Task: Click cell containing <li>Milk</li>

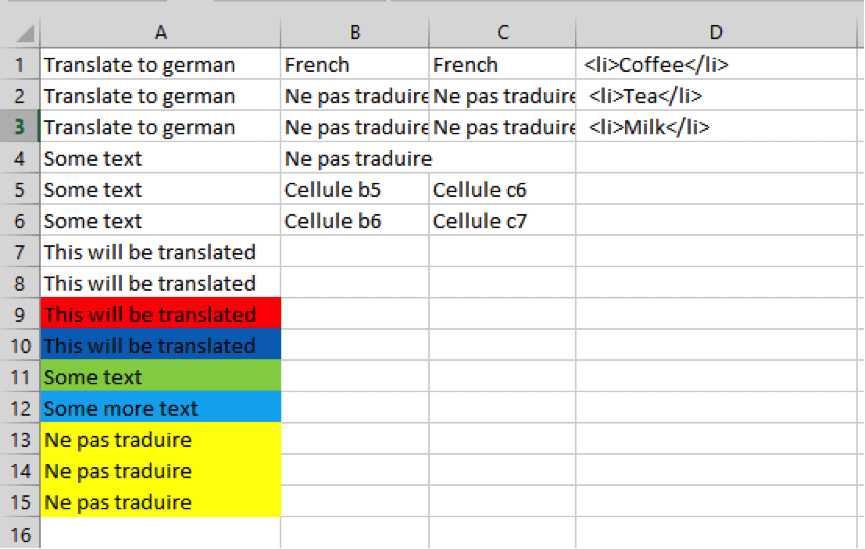Action: tap(716, 127)
